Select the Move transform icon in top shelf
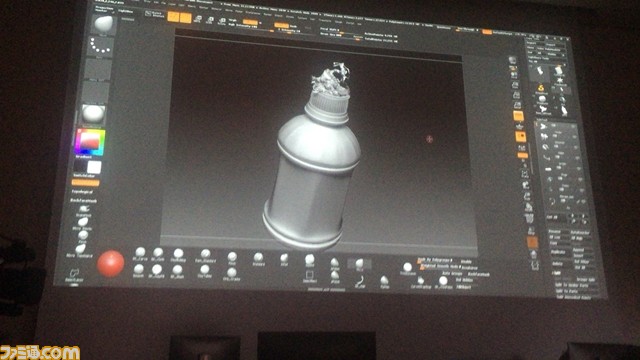This screenshot has width=640, height=360. (198, 19)
